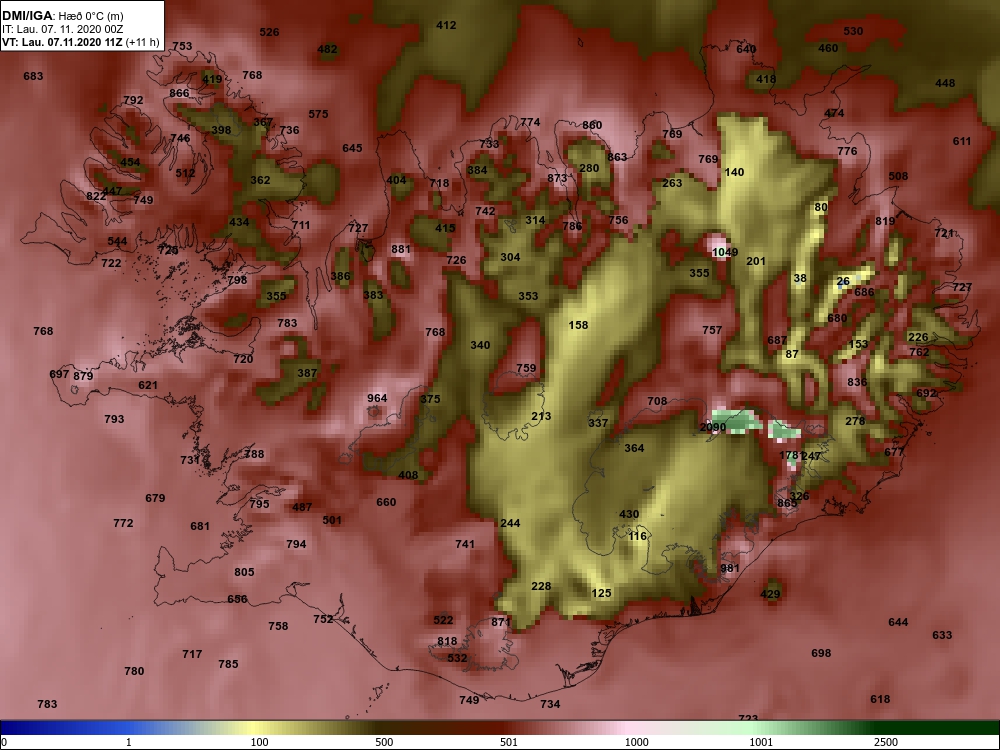Click the lowest value 26 on the map

click(843, 281)
